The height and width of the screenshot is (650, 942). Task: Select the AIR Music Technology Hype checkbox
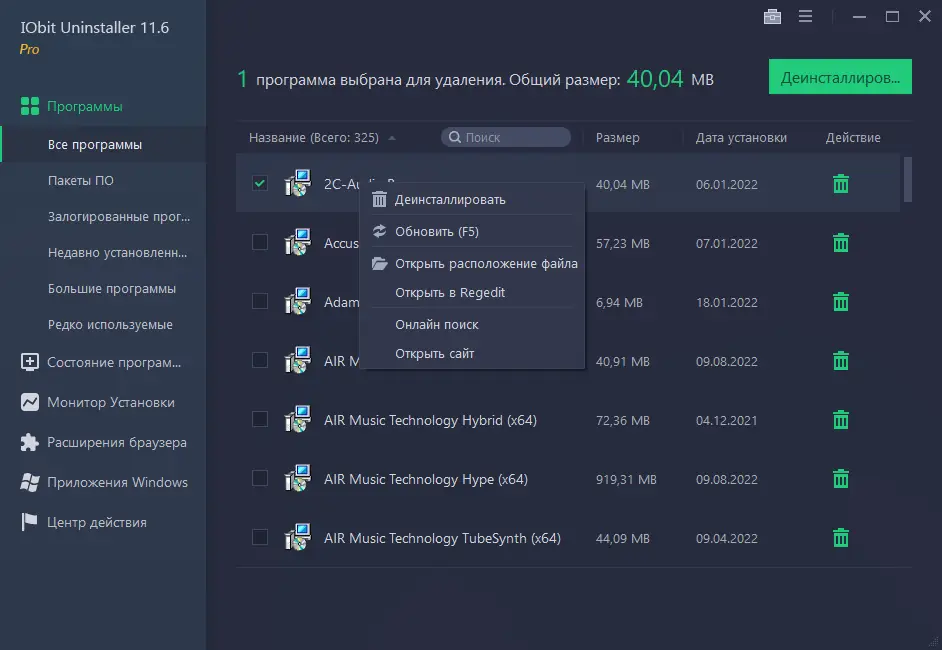tap(260, 478)
